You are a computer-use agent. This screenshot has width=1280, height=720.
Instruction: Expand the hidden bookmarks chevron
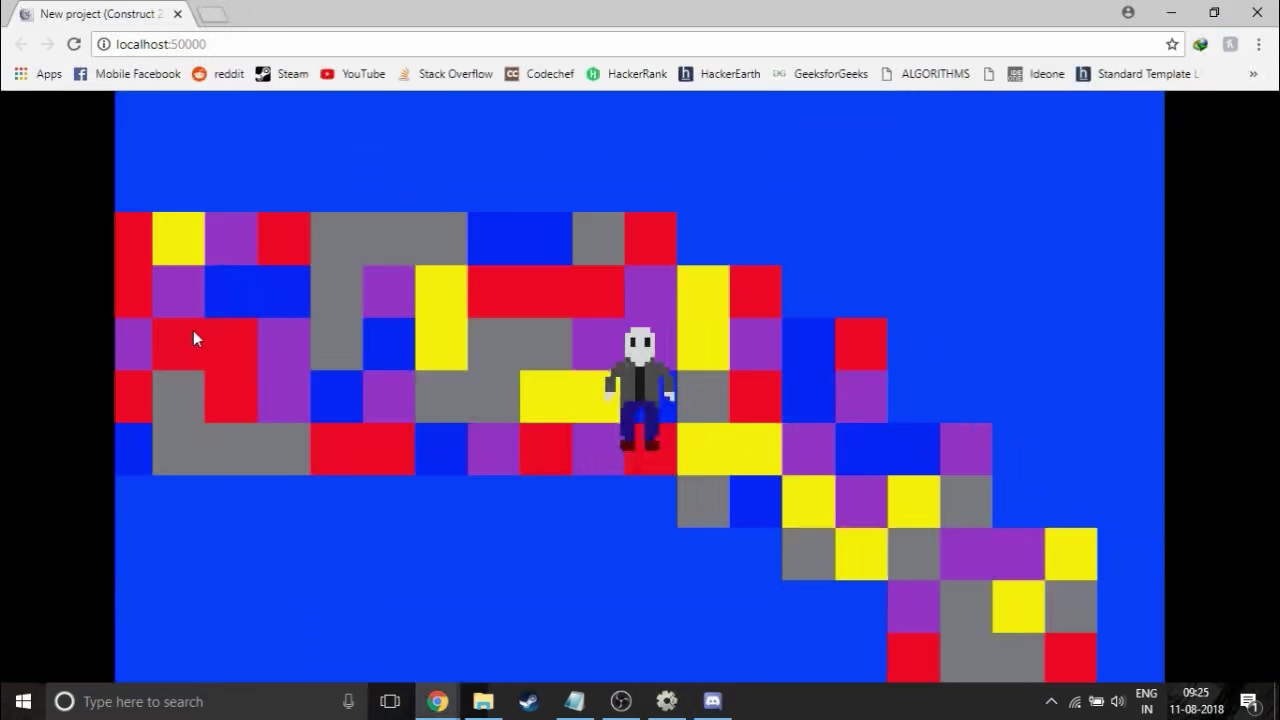1253,74
